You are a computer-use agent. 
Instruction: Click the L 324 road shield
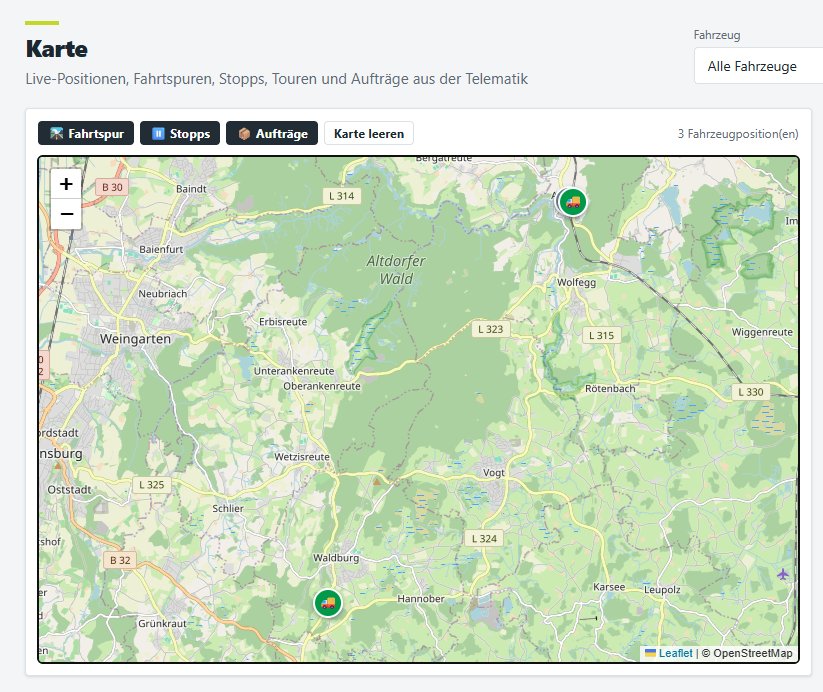pos(484,539)
